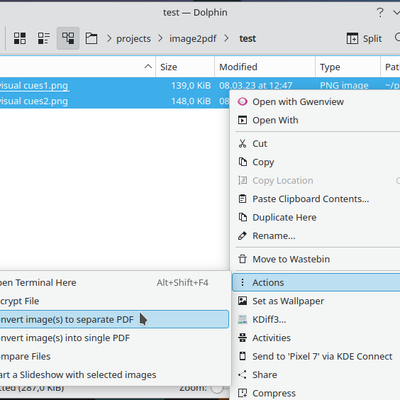Click the 139,0 KiB size cell
The width and height of the screenshot is (400, 400).
(x=191, y=86)
